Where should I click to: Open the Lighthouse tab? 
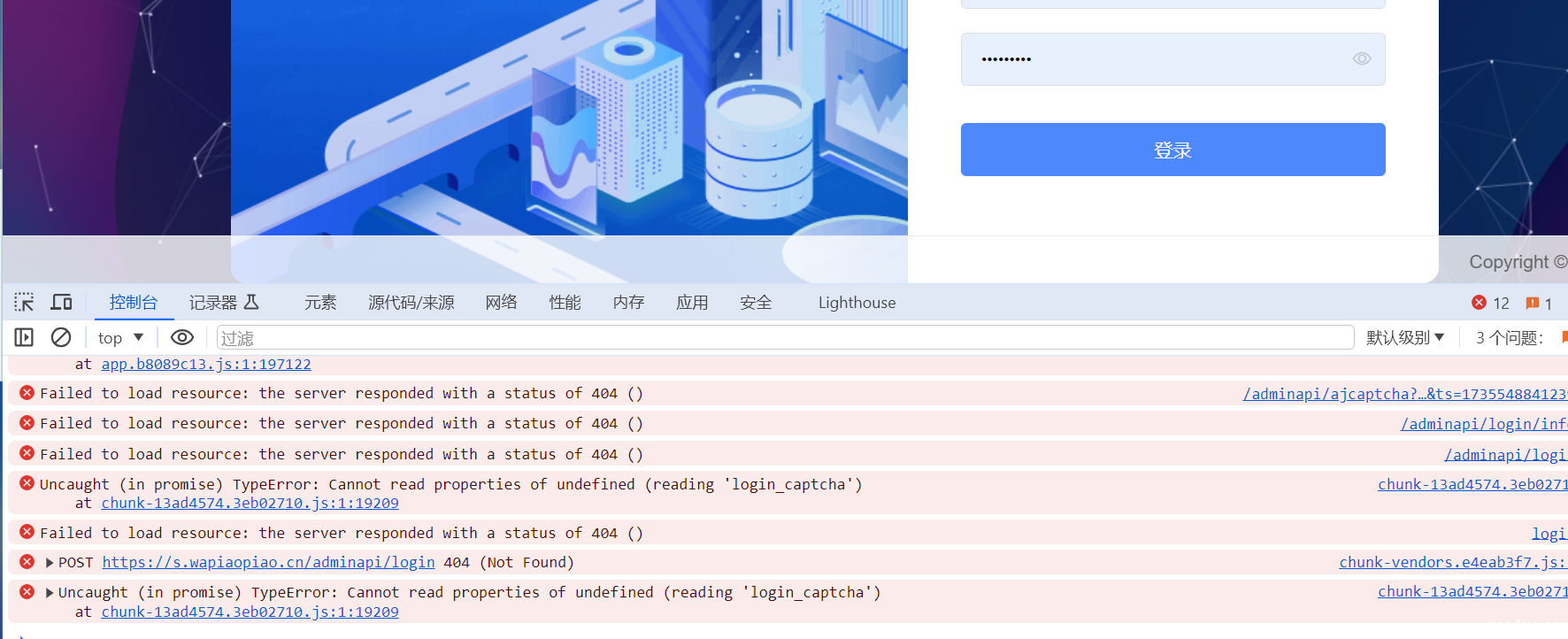click(857, 303)
